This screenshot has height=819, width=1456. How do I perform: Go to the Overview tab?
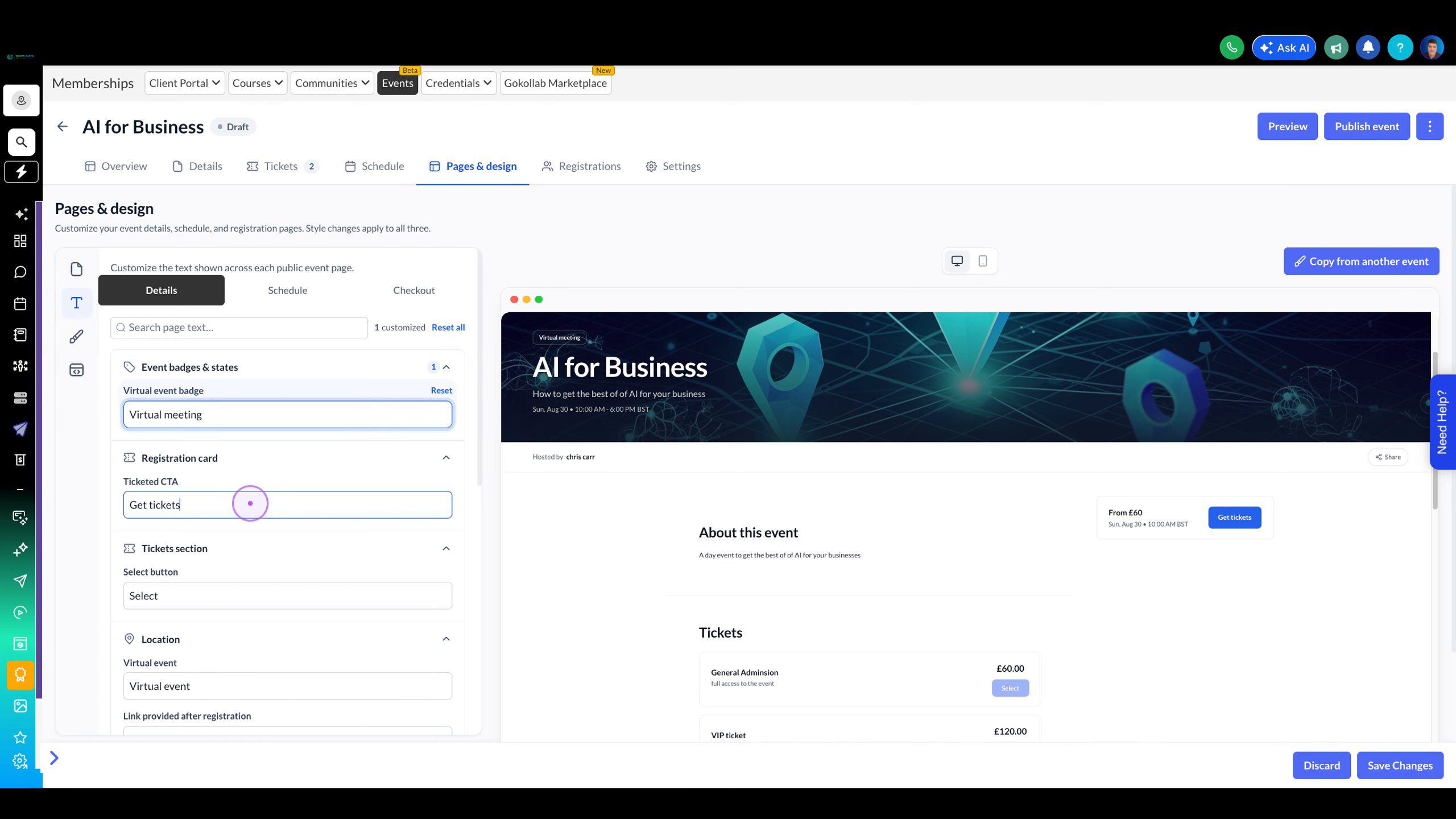point(116,166)
